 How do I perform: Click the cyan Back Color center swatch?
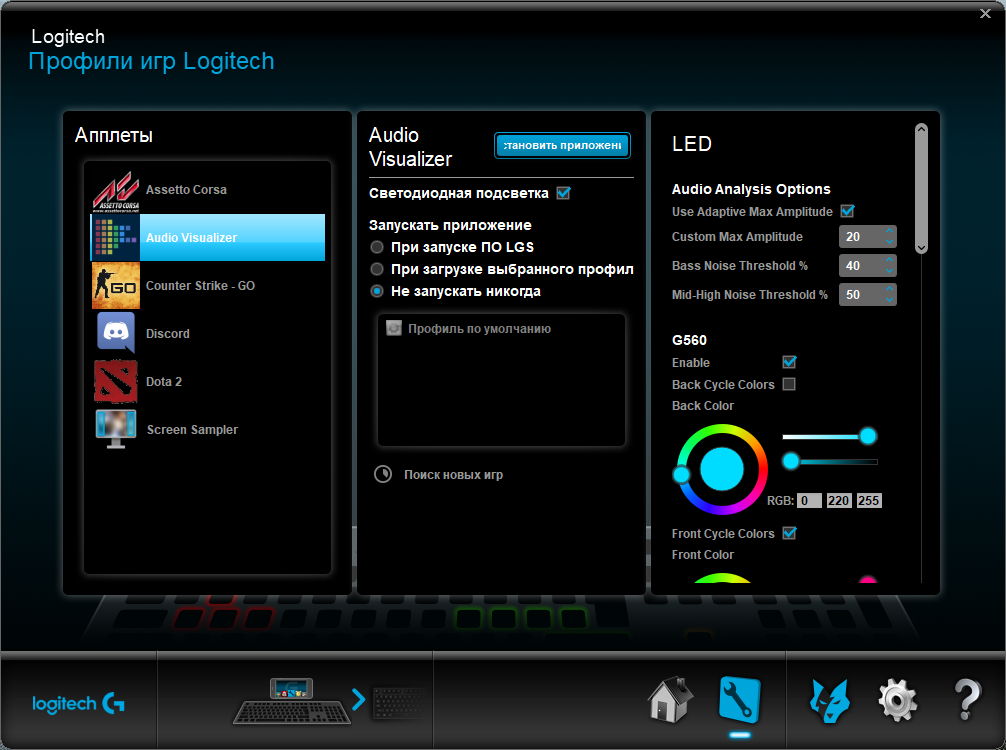tap(722, 470)
